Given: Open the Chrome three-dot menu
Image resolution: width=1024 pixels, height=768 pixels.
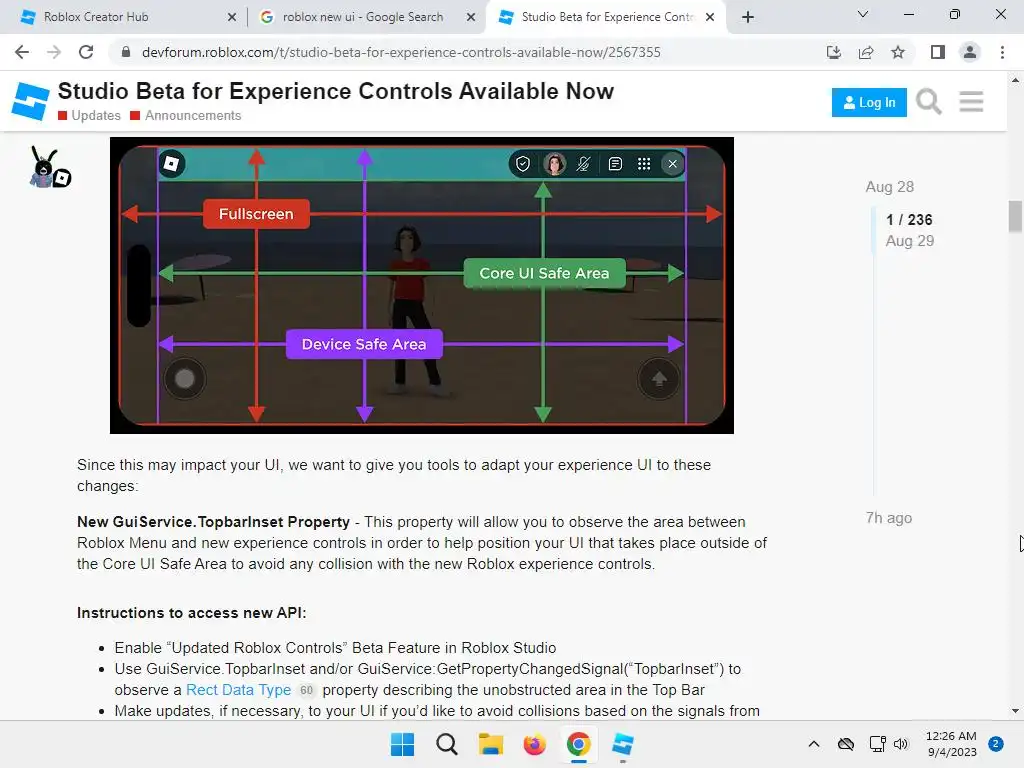Looking at the screenshot, I should 1002,52.
